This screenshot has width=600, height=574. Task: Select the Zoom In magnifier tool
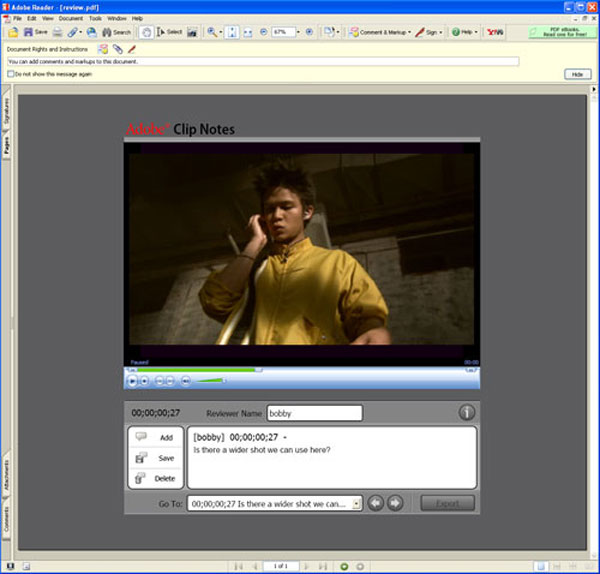tap(212, 32)
